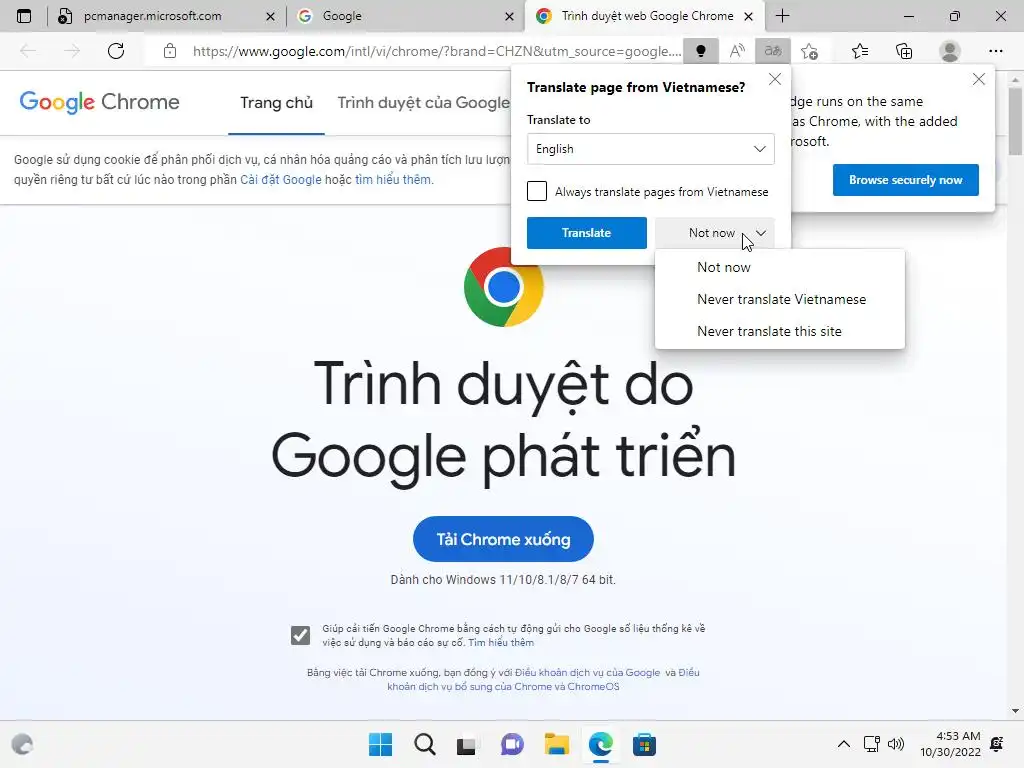The width and height of the screenshot is (1024, 768).
Task: Click the volume speaker icon in tray
Action: [895, 744]
